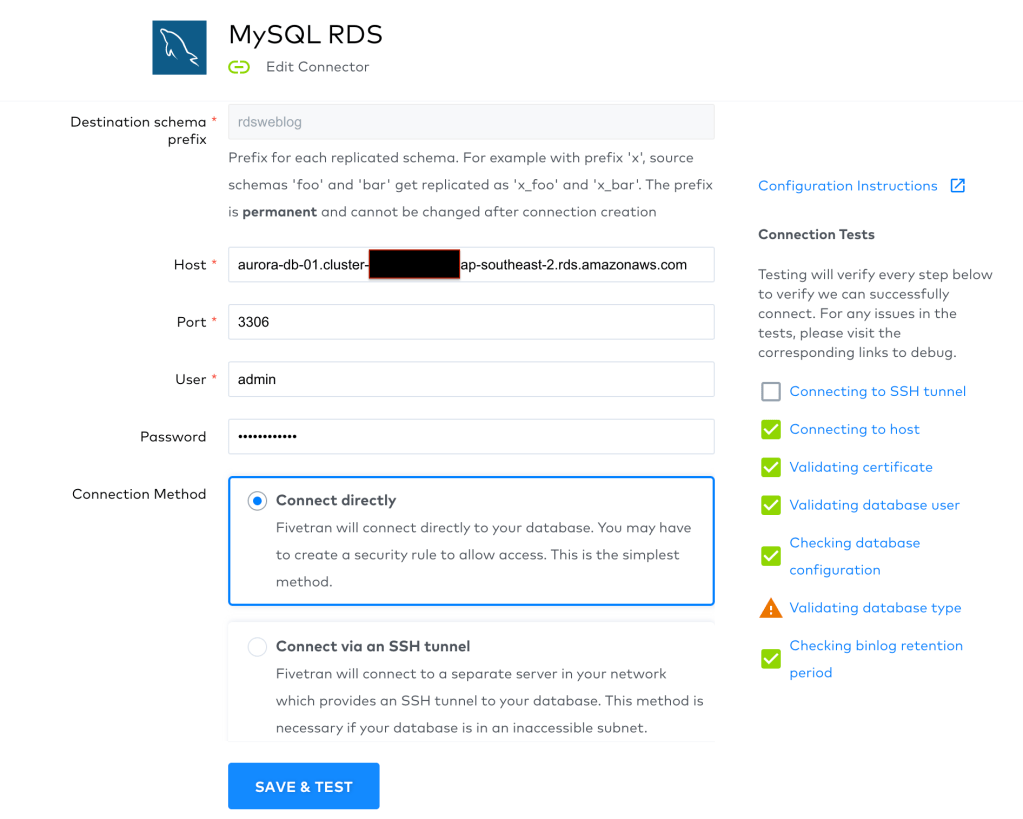The height and width of the screenshot is (819, 1023).
Task: Click the empty checkbox beside Connecting to SSH tunnel
Action: 770,392
